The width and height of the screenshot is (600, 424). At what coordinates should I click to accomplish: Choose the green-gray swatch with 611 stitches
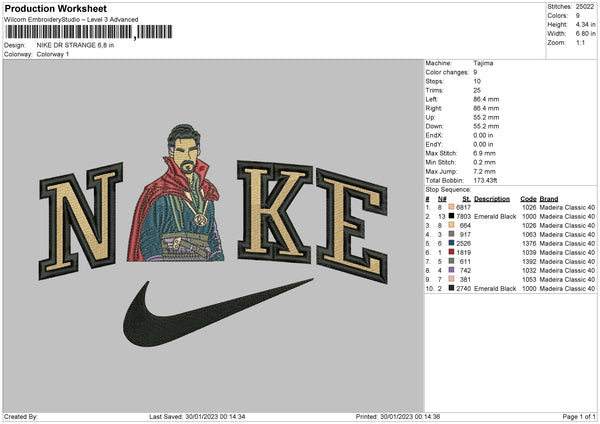[x=451, y=261]
